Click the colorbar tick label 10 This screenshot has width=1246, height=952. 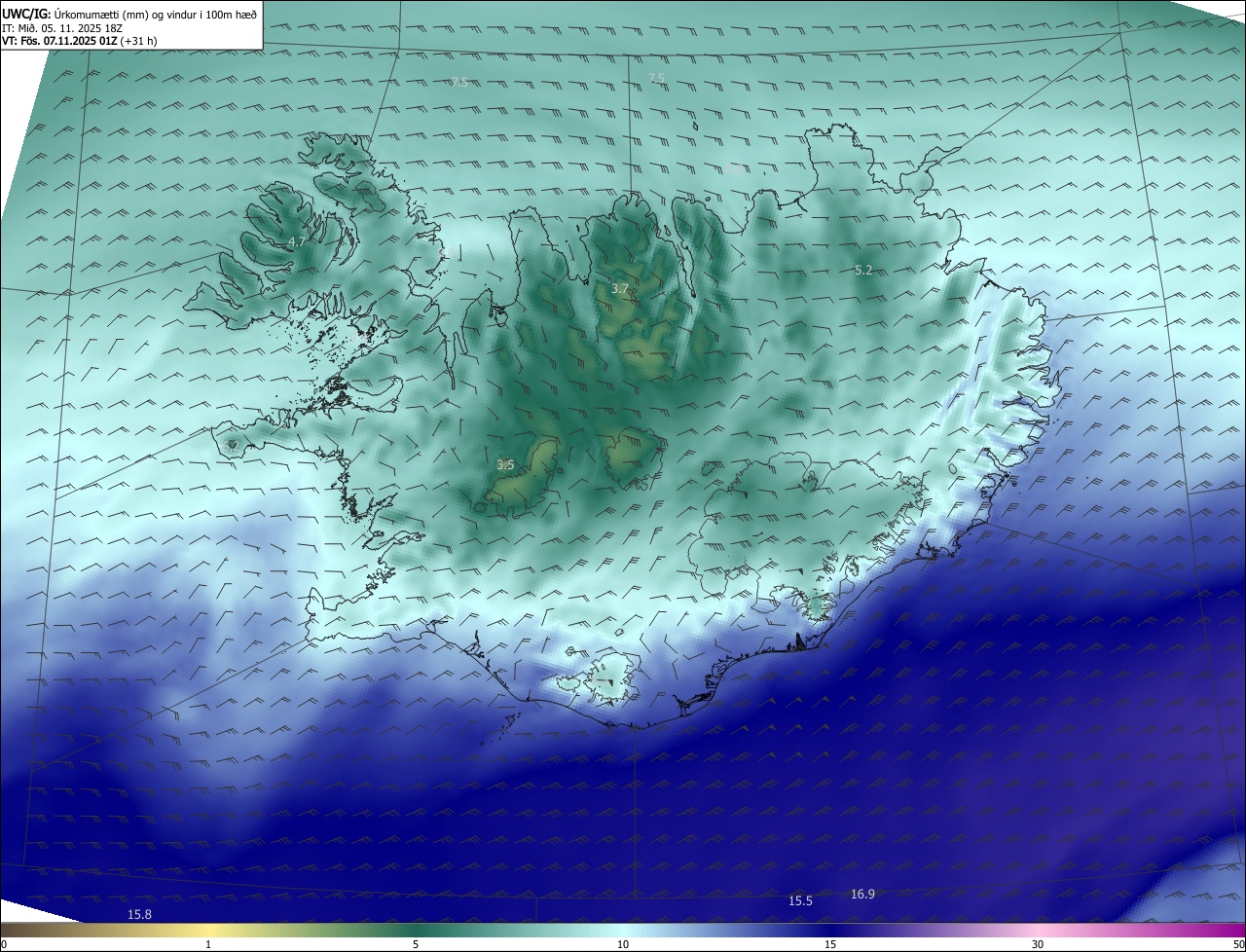click(623, 944)
